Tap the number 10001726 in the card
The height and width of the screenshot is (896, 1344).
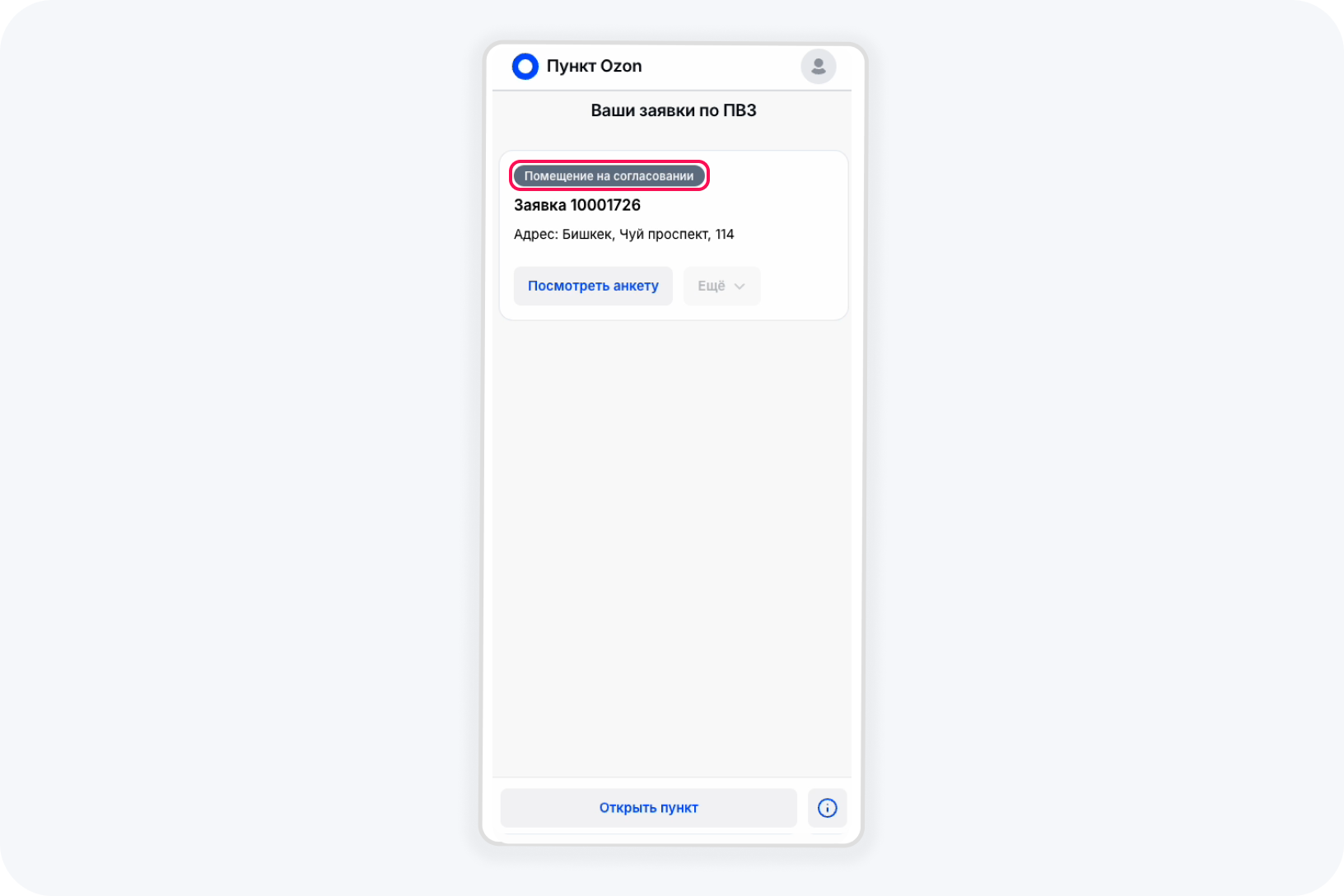coord(605,205)
